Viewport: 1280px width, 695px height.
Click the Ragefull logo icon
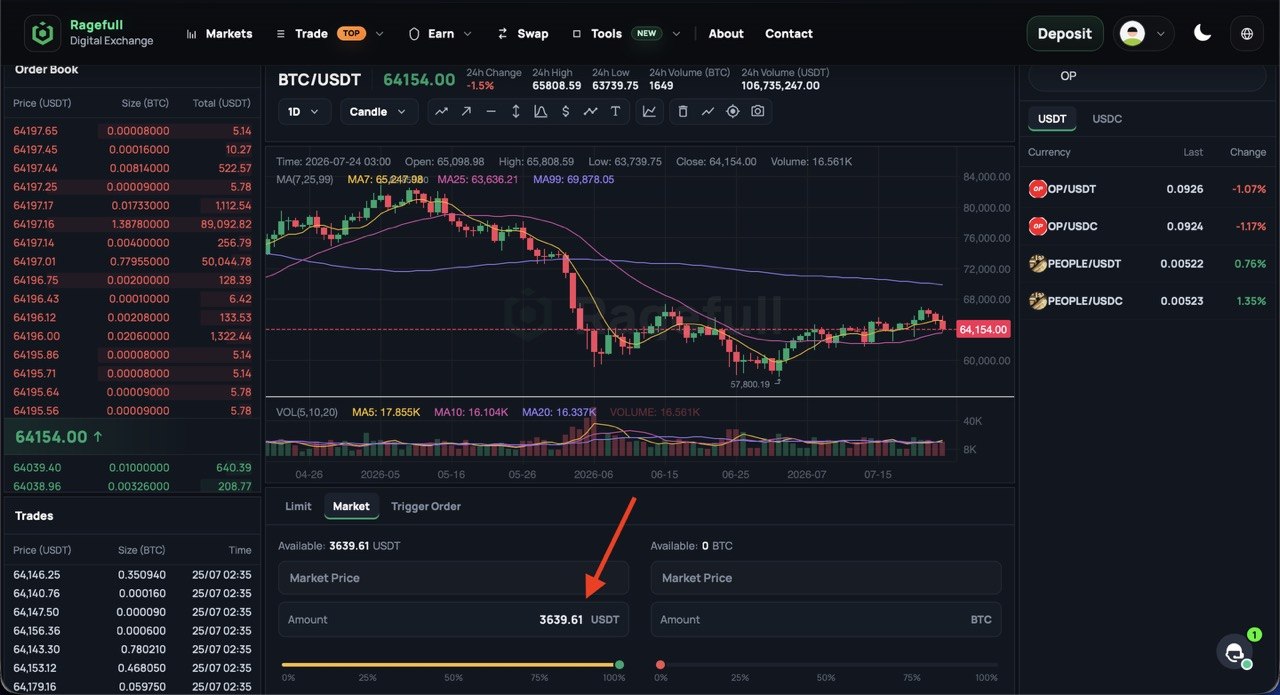point(42,33)
